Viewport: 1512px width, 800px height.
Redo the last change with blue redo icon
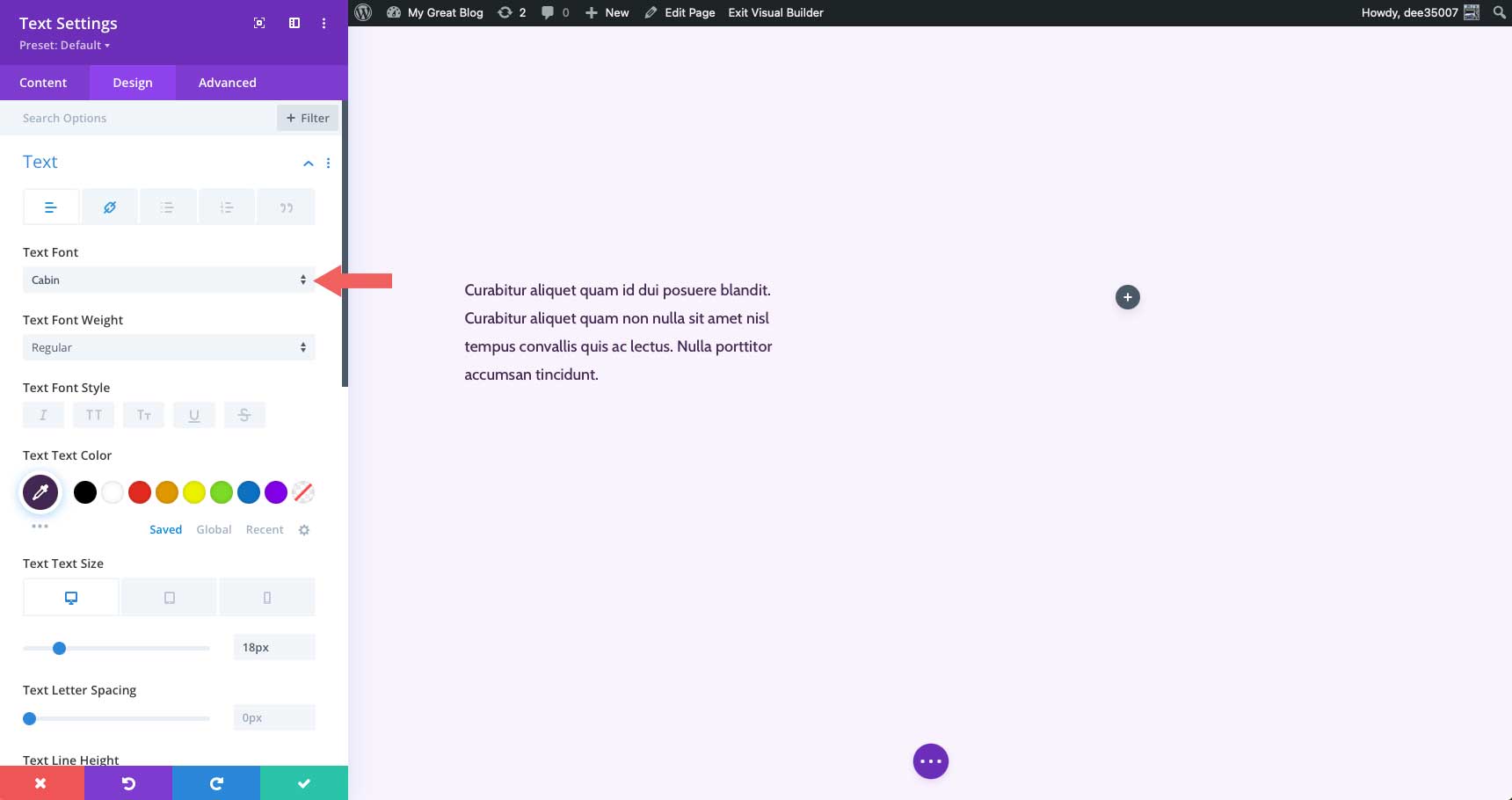(x=216, y=782)
